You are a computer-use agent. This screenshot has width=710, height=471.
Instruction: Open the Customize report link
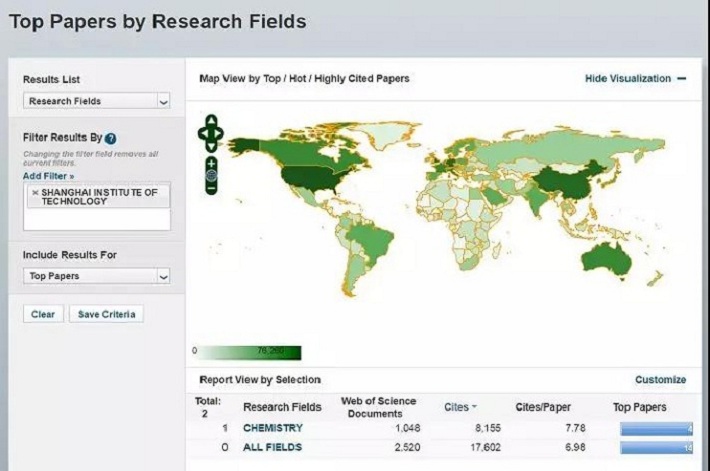660,380
